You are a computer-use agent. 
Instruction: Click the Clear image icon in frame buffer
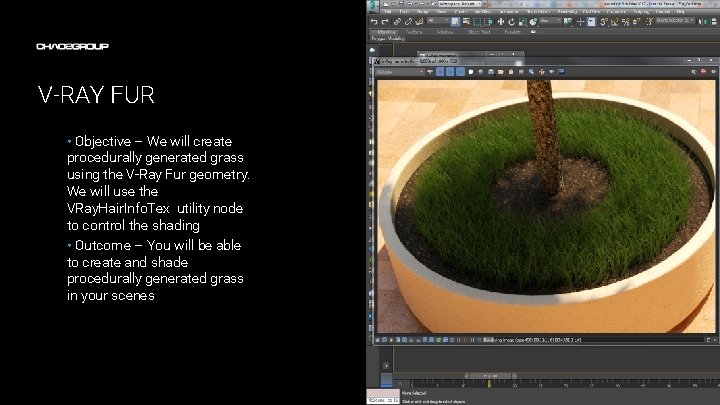click(511, 72)
